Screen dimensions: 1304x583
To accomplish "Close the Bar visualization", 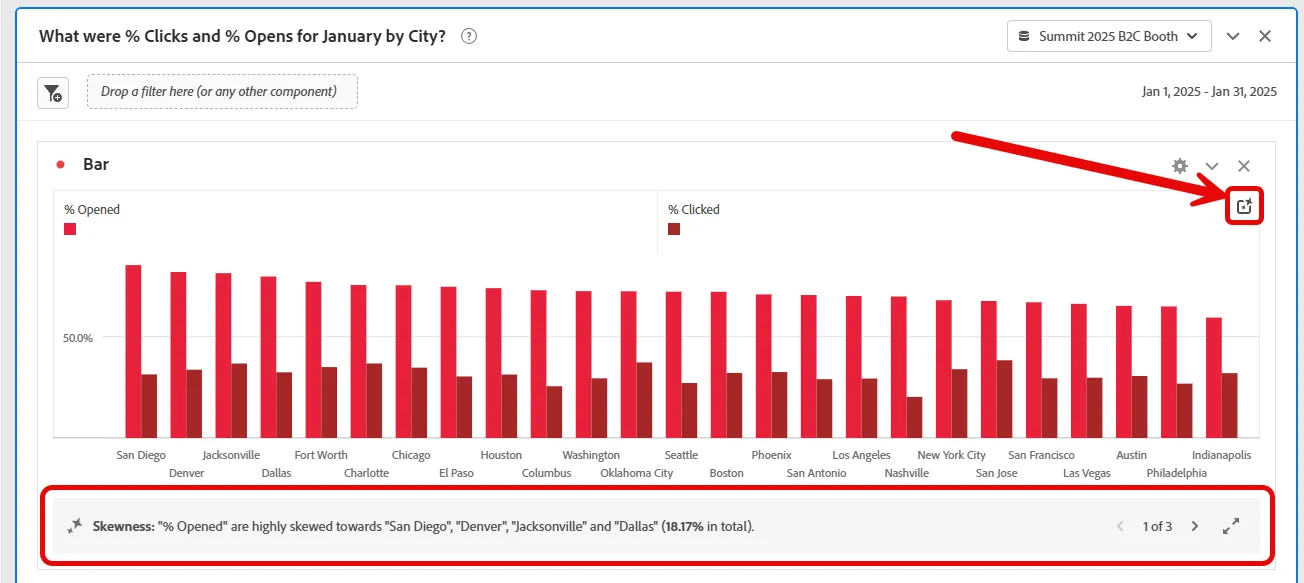I will click(x=1244, y=166).
